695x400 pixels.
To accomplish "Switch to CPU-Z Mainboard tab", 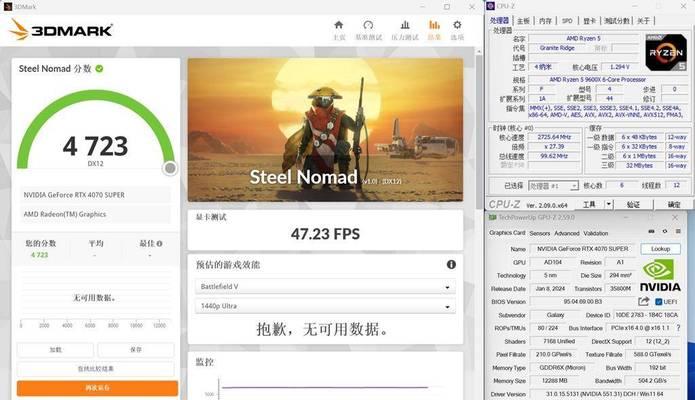I will click(523, 21).
